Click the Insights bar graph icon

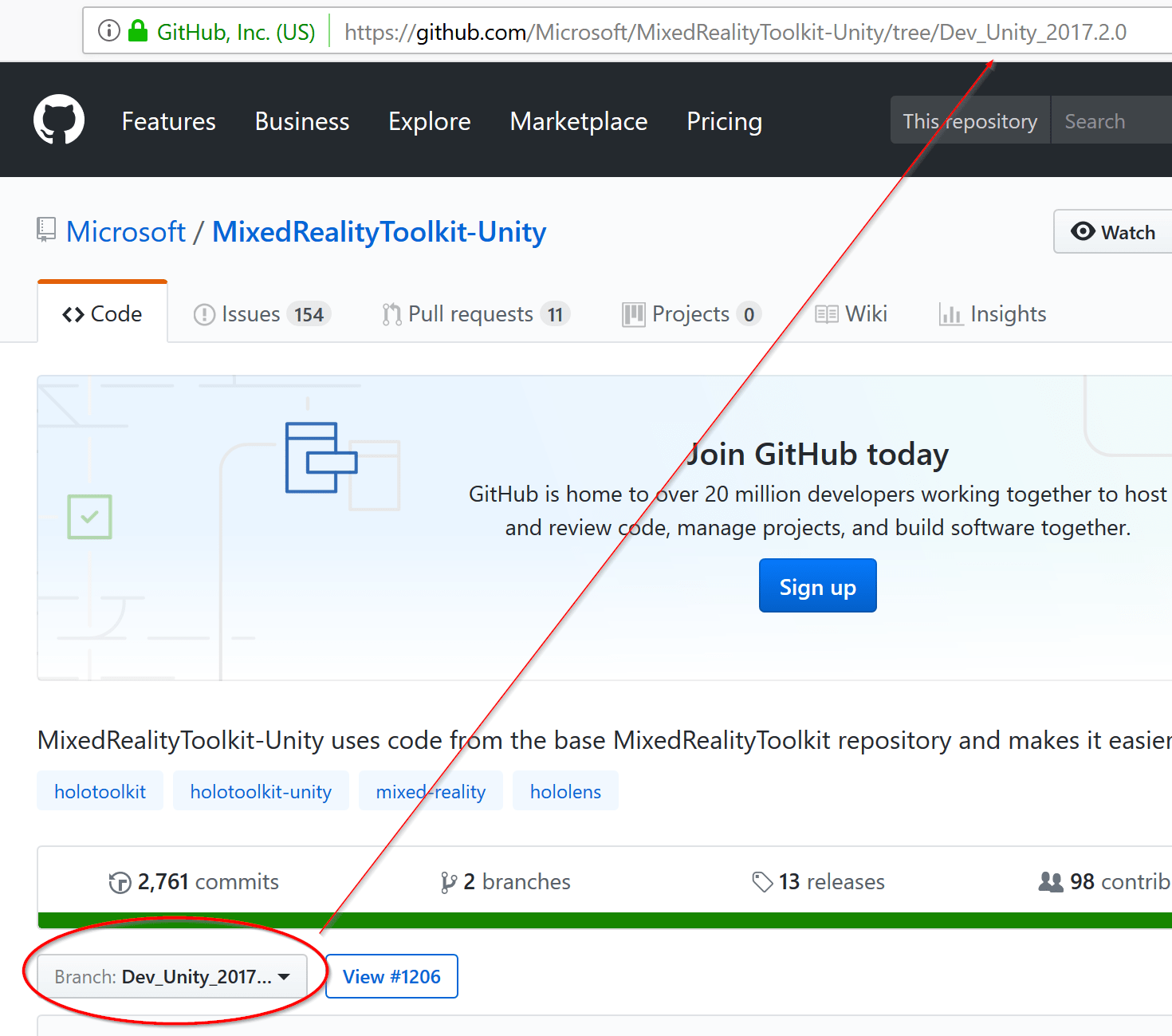click(950, 314)
